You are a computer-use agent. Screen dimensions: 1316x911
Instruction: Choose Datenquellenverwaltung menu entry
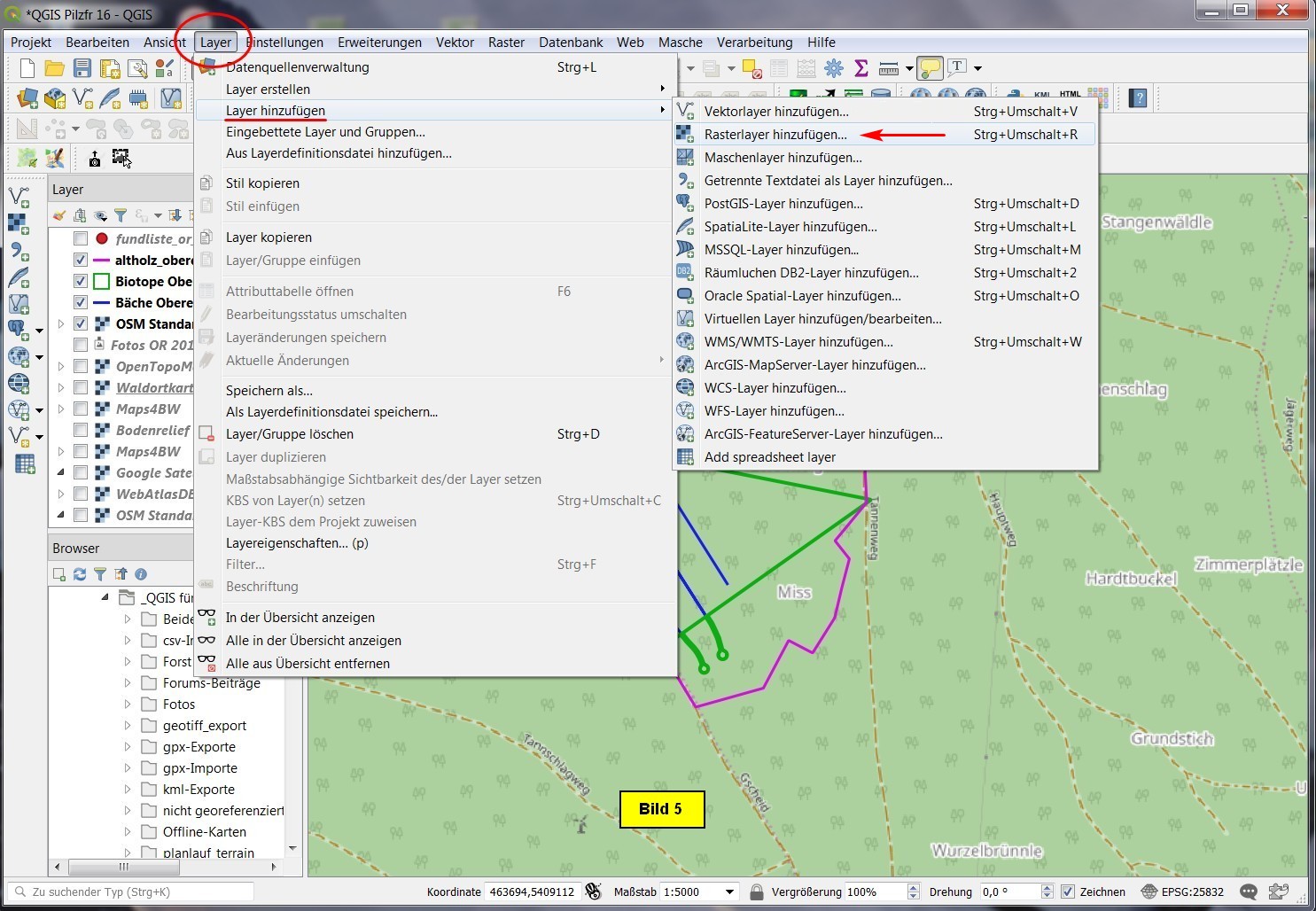[297, 67]
